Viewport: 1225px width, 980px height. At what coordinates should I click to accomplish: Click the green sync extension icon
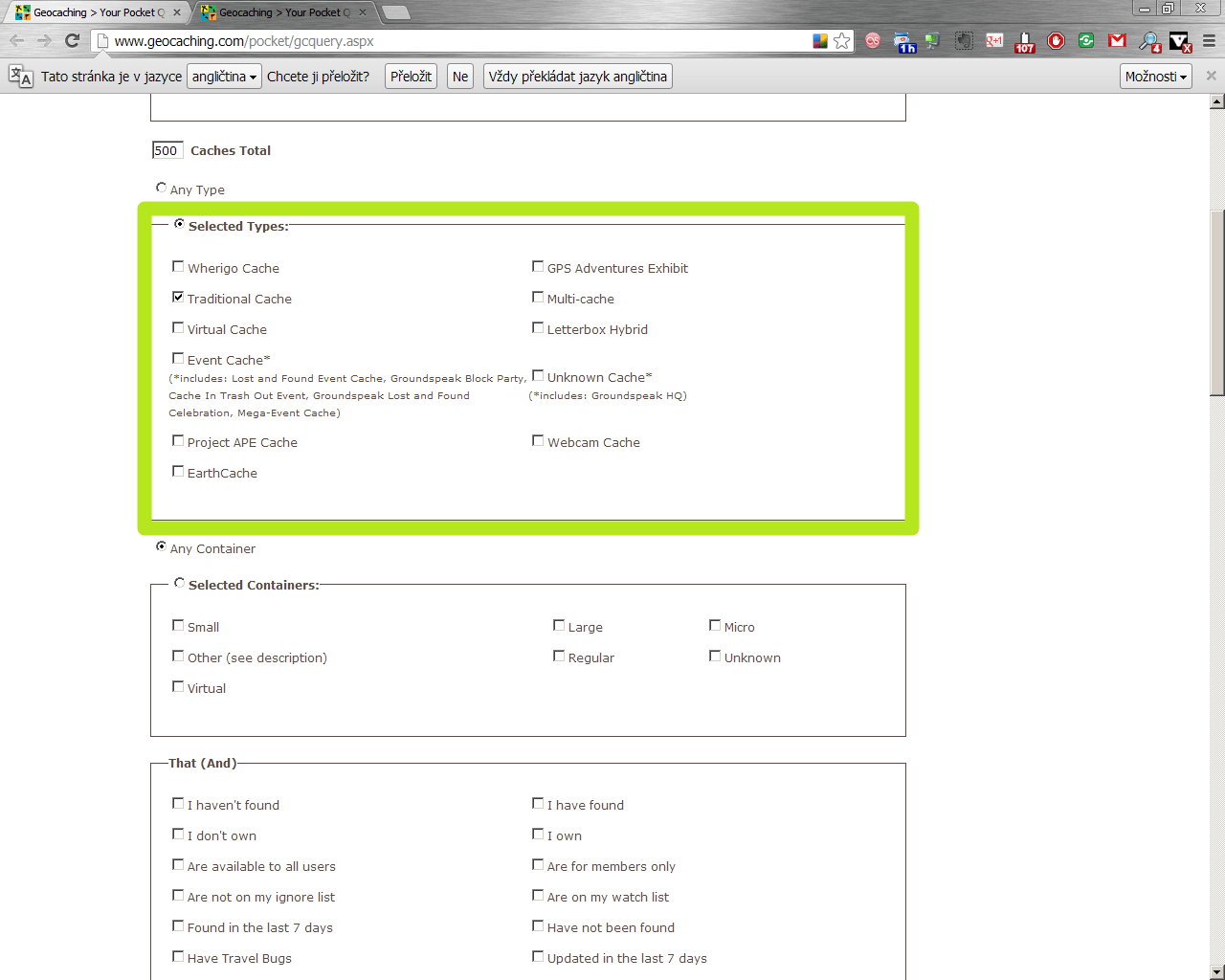click(x=1086, y=40)
